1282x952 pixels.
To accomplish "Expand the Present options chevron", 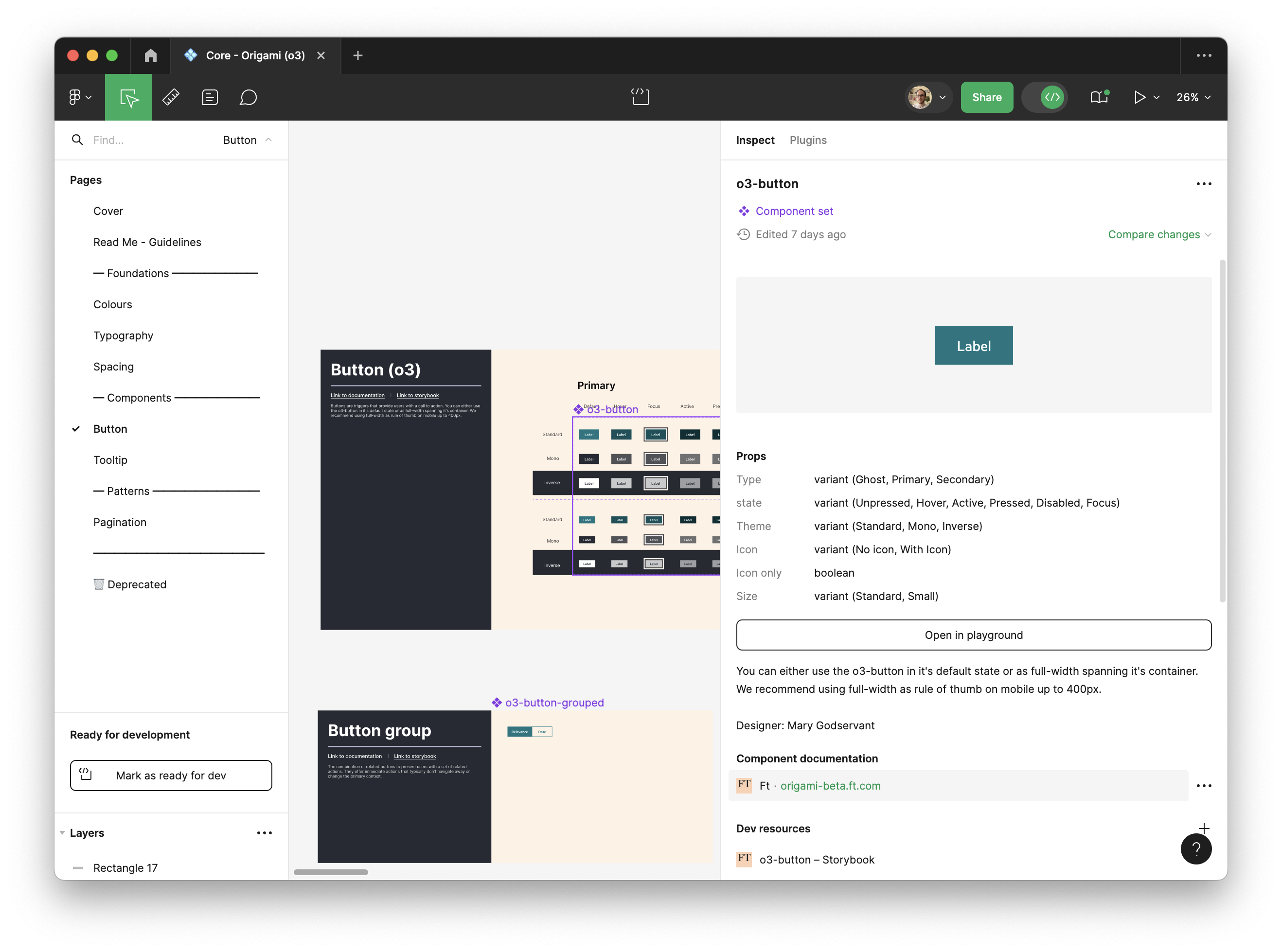I will (x=1156, y=97).
